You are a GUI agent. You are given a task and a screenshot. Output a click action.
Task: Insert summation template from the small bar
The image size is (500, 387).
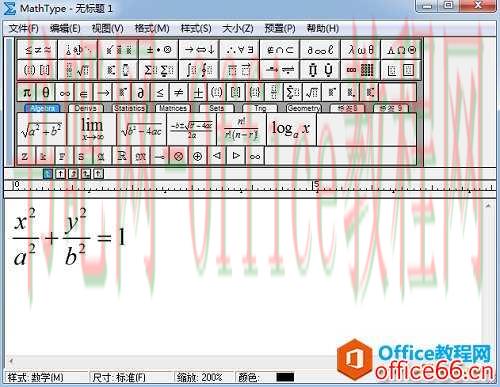click(293, 92)
